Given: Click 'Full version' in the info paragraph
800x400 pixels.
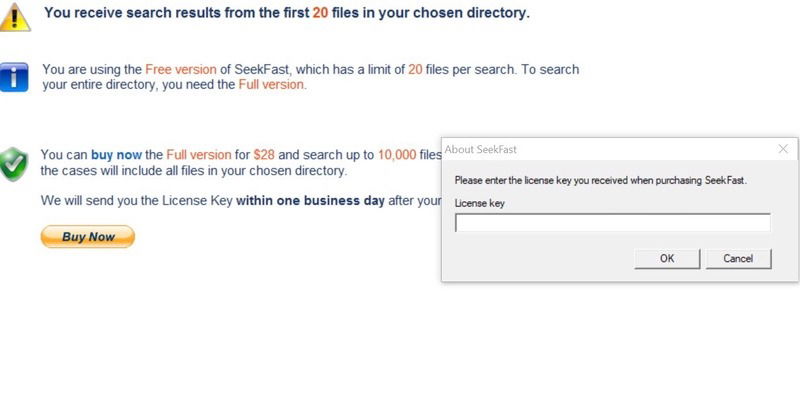Looking at the screenshot, I should (x=271, y=85).
